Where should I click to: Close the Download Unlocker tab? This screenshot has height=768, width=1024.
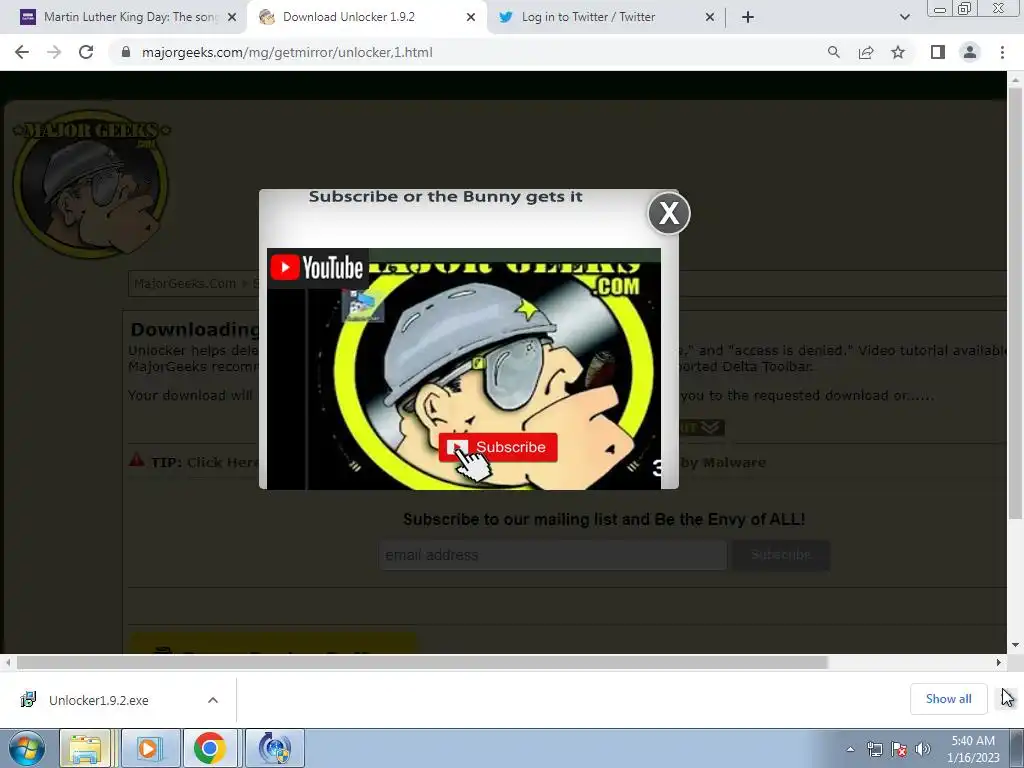[x=471, y=17]
